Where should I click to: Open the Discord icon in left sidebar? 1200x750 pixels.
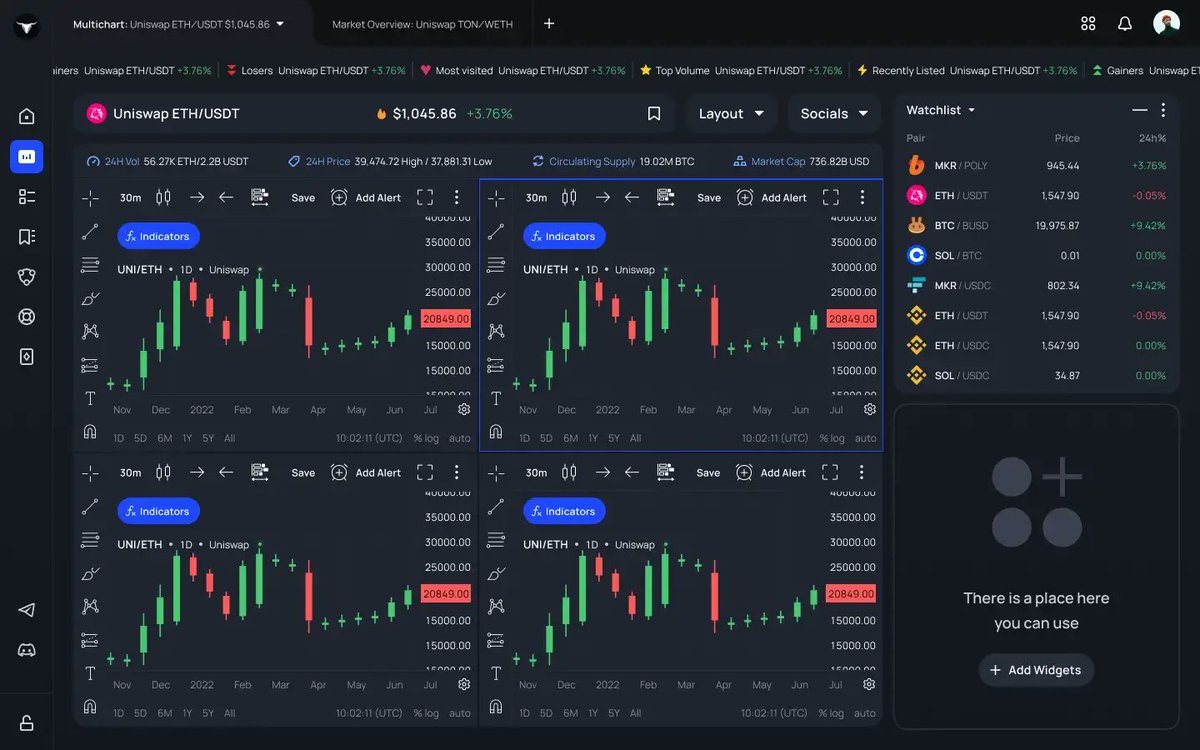tap(27, 650)
